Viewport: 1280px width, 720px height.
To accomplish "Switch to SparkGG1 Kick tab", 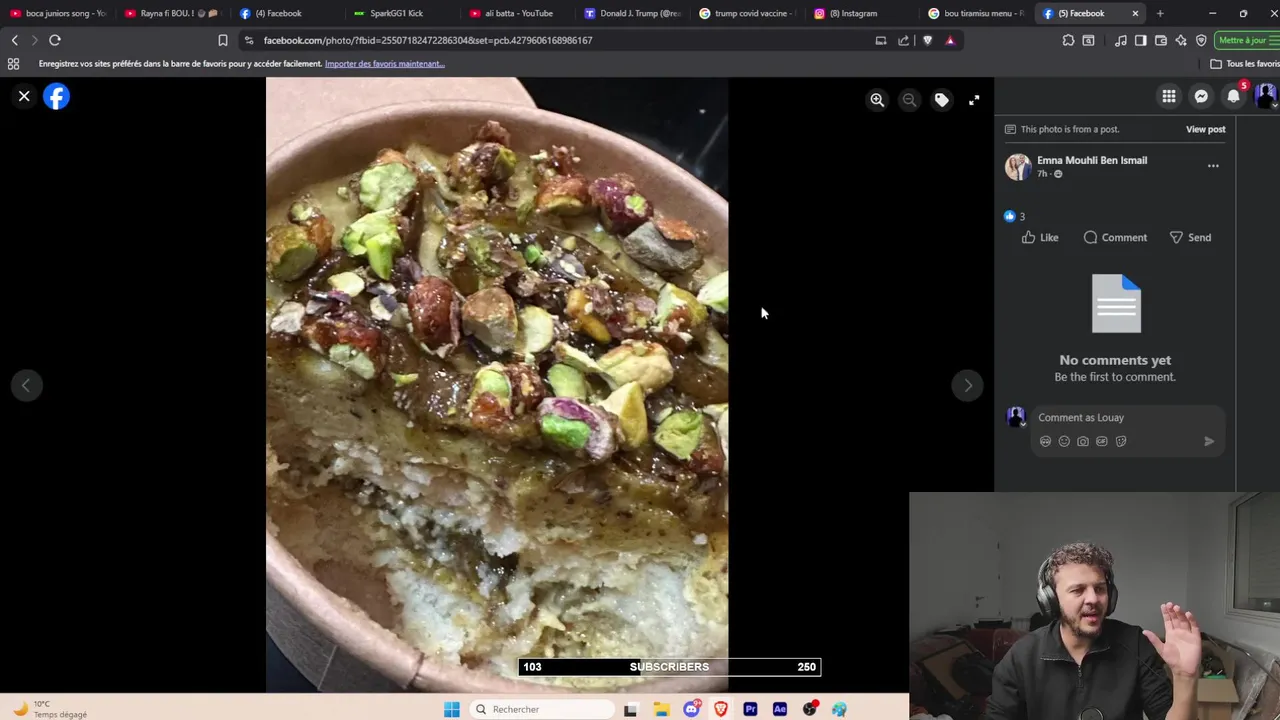I will (x=402, y=13).
